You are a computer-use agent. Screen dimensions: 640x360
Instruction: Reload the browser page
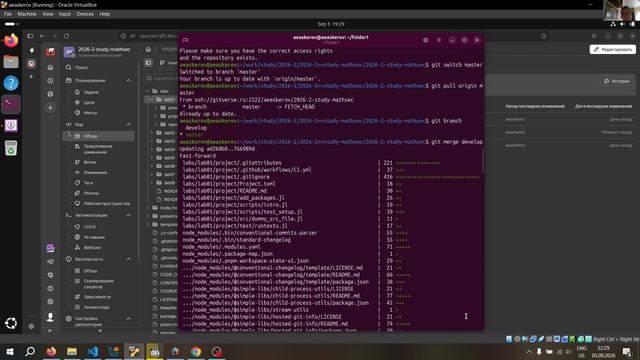[x=66, y=36]
